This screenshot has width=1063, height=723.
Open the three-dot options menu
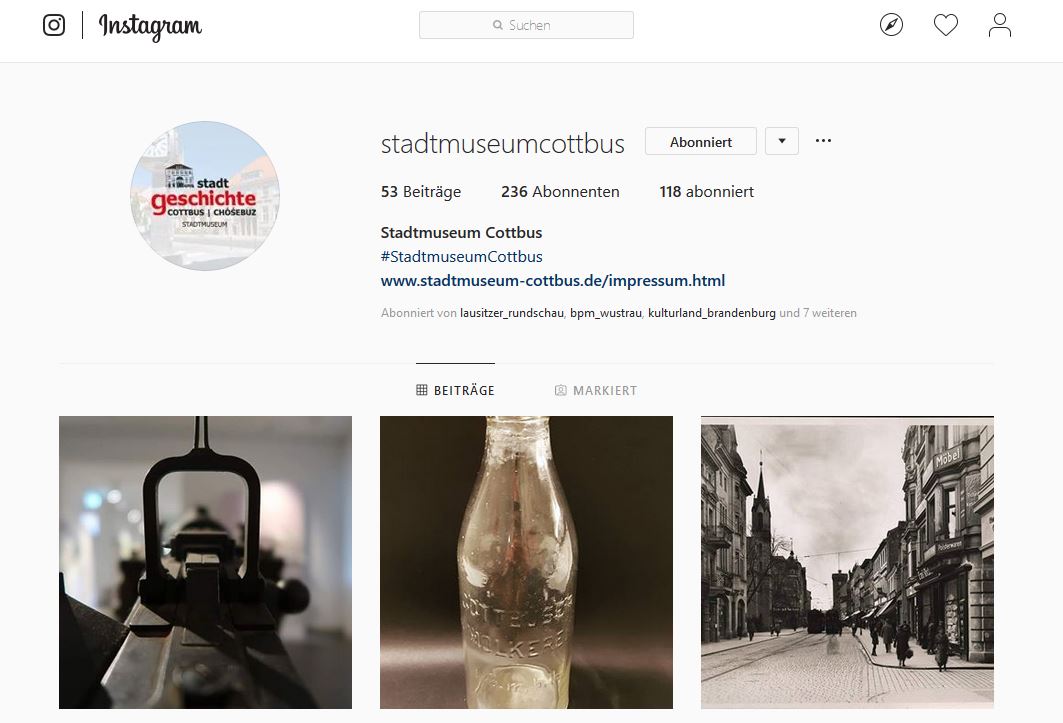click(x=823, y=140)
